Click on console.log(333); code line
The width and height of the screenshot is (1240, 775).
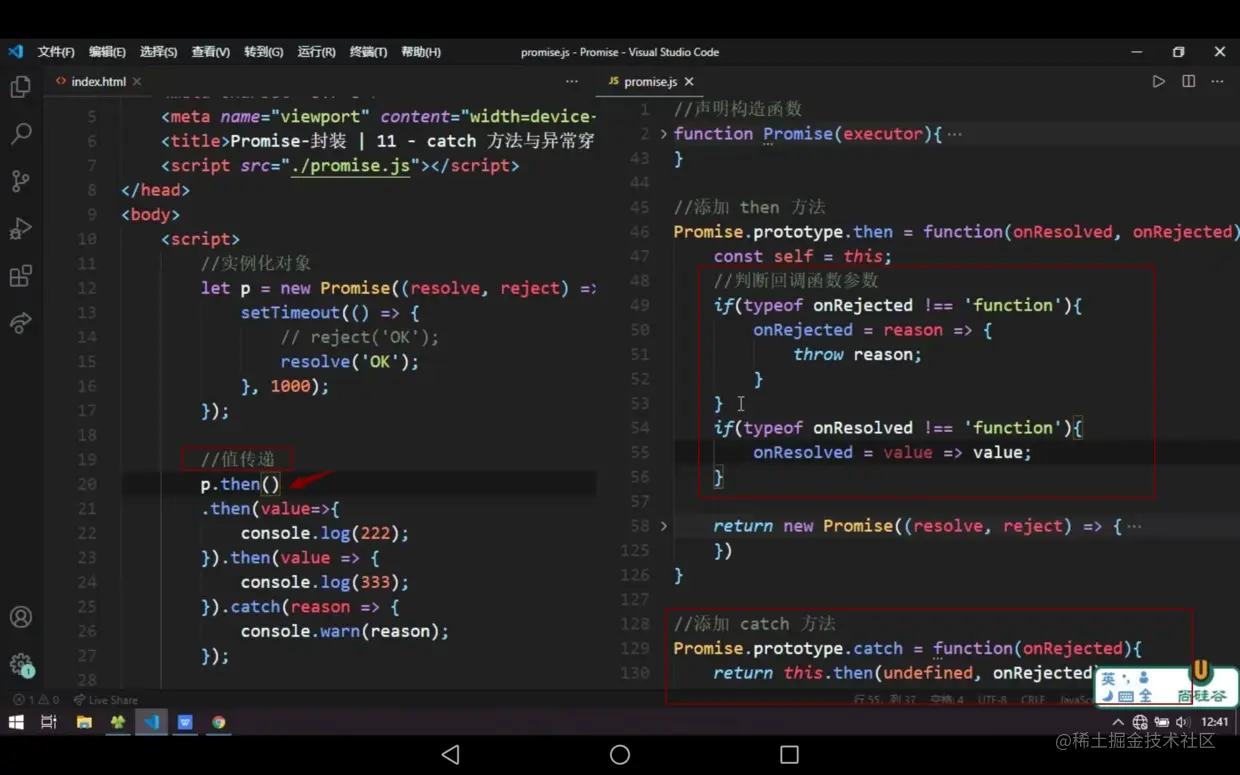click(x=325, y=582)
